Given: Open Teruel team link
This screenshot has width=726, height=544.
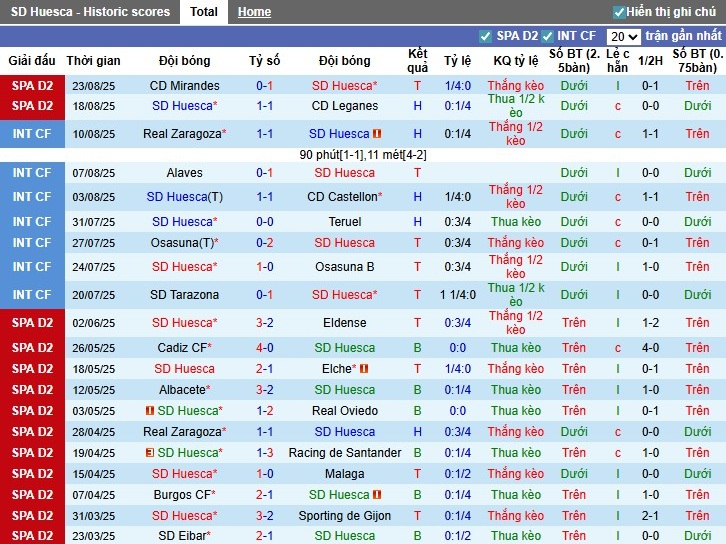Looking at the screenshot, I should click(x=344, y=222).
